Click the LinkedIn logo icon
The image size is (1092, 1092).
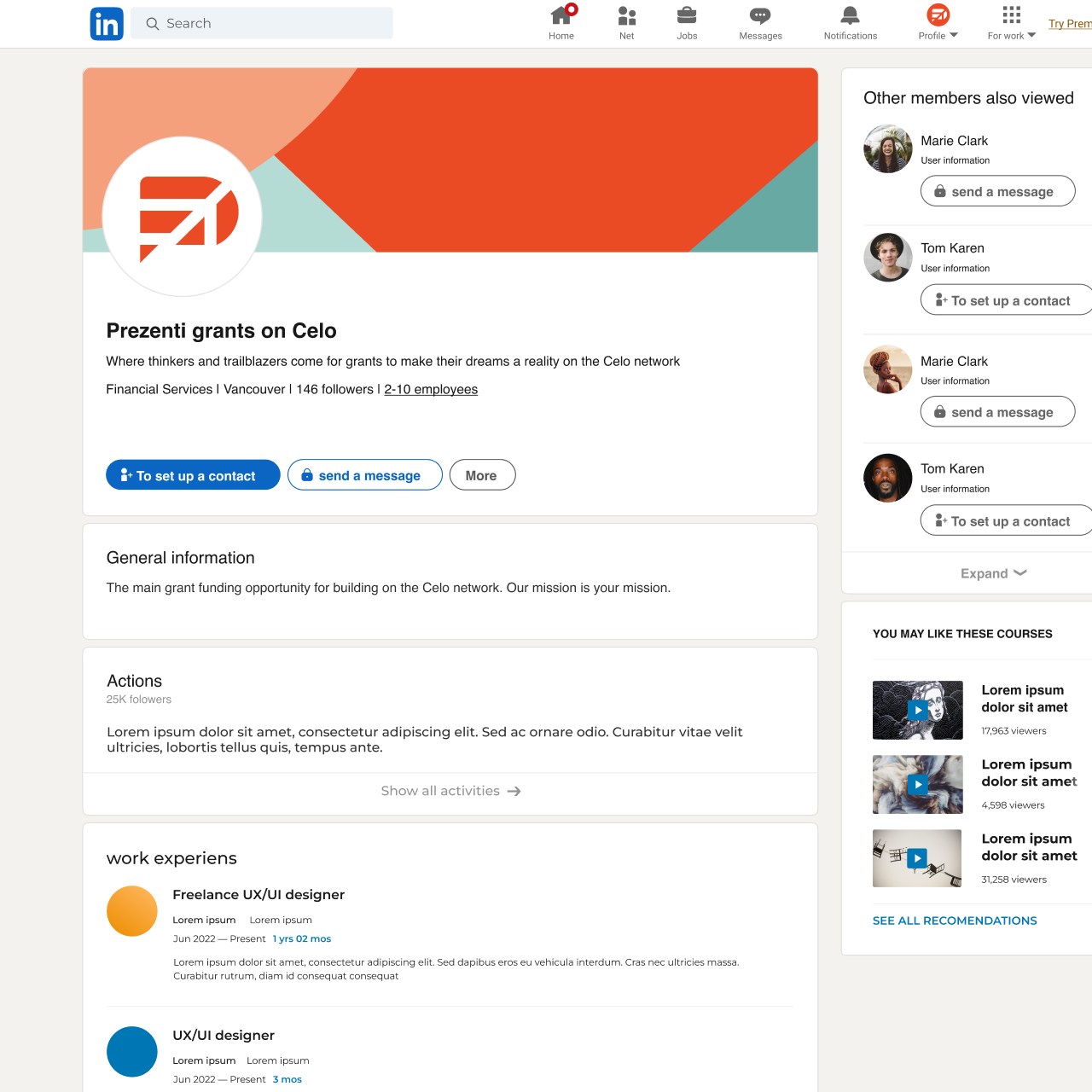point(107,24)
